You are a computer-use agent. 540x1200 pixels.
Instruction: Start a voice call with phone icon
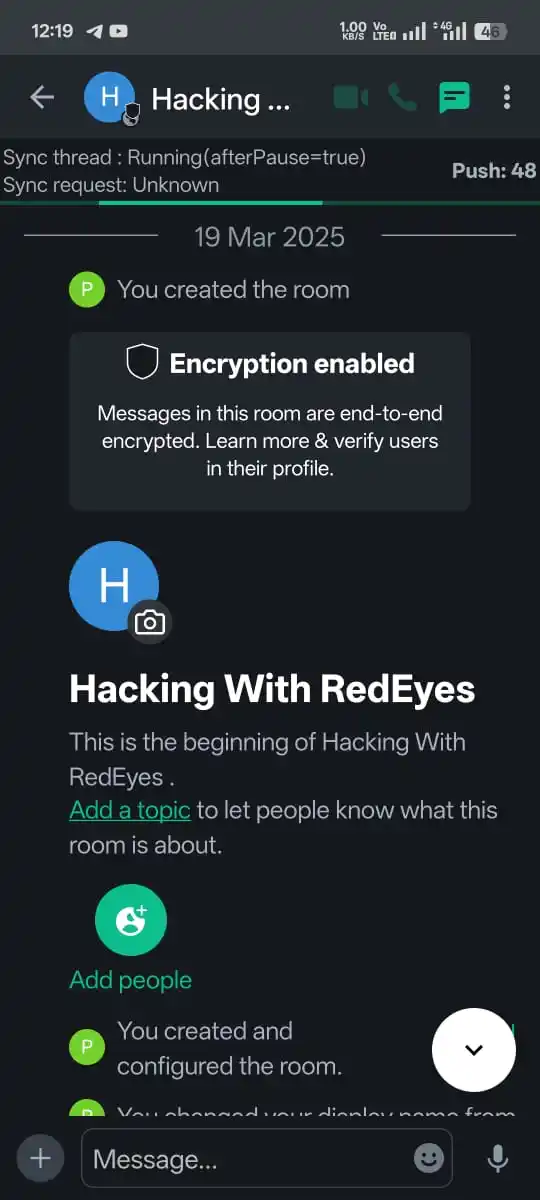click(x=402, y=97)
